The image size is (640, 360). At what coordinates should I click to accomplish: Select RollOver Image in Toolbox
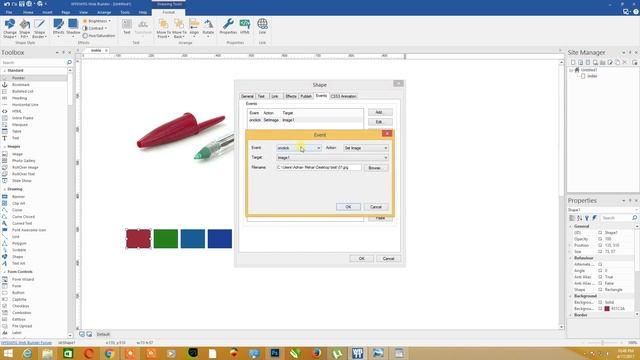point(25,167)
